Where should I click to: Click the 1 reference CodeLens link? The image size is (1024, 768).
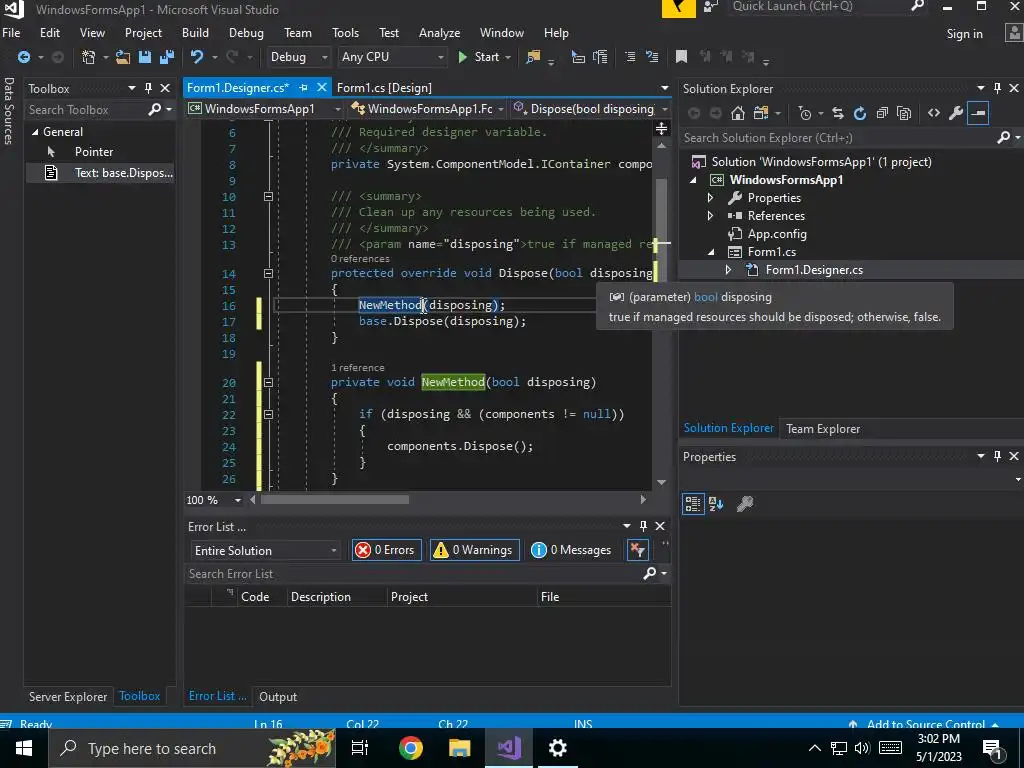coord(358,368)
